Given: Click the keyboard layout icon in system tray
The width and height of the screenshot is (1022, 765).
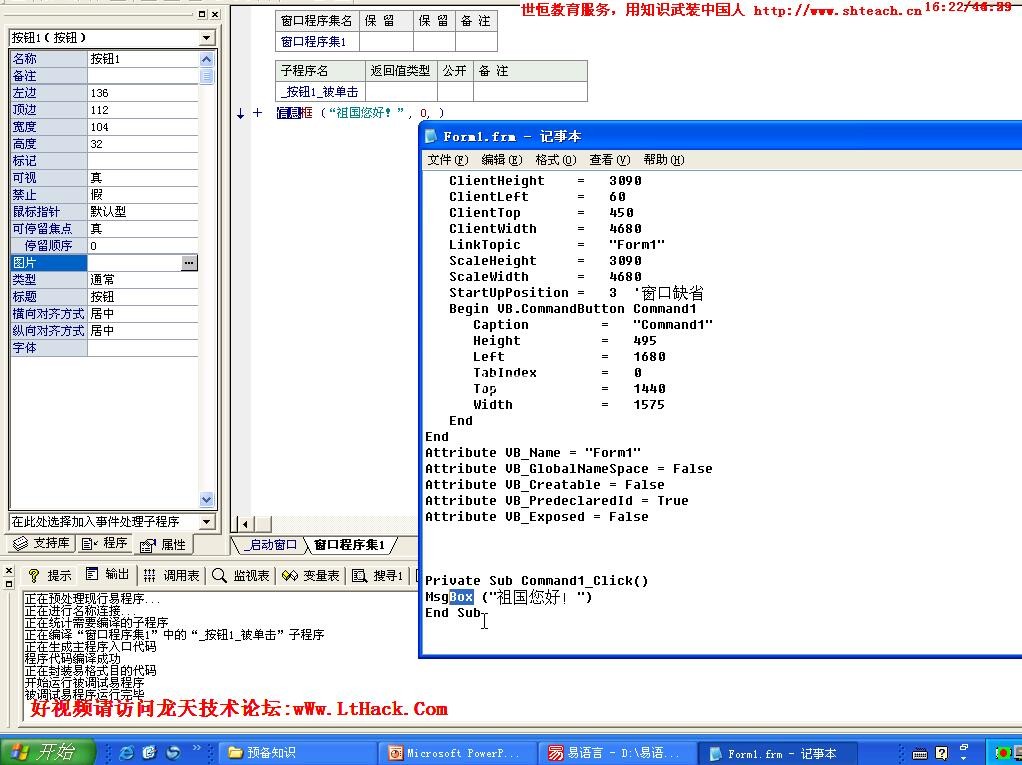Looking at the screenshot, I should (x=919, y=753).
